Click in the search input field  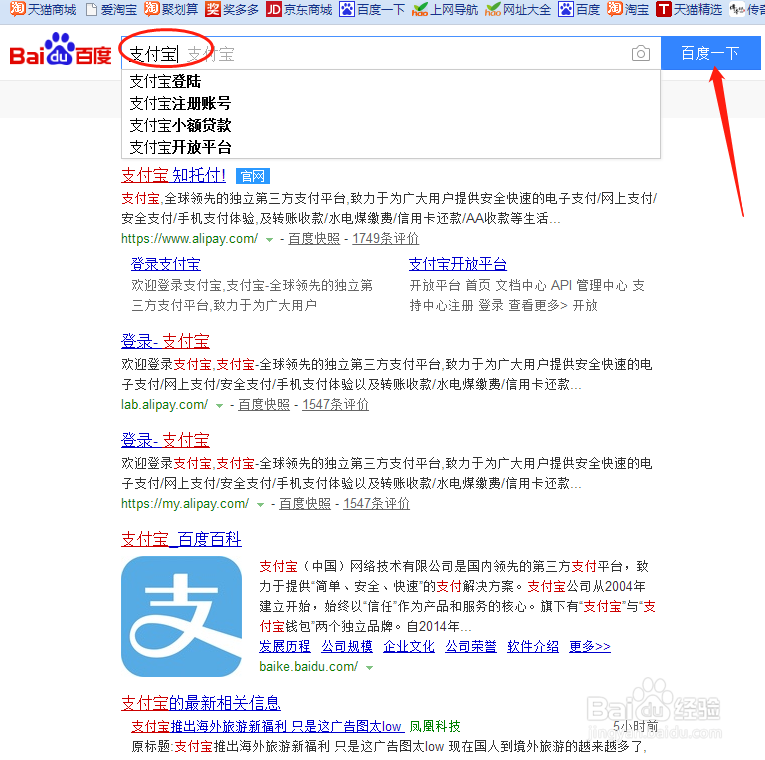390,53
